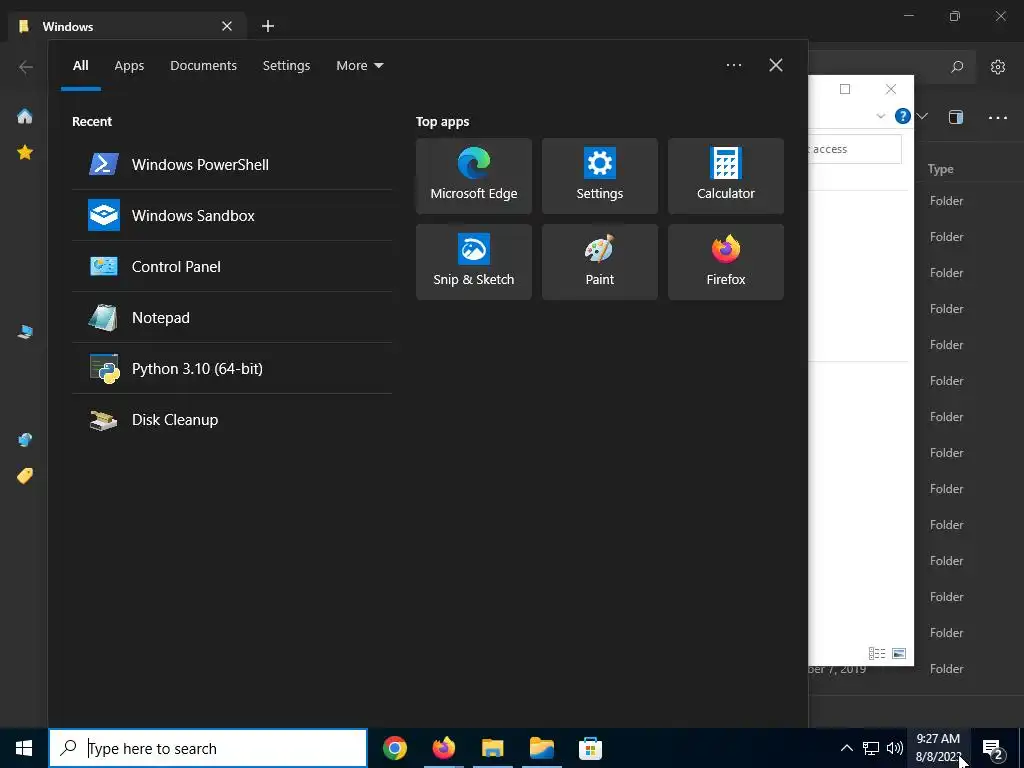Launch Calculator from Top apps
Viewport: 1024px width, 768px height.
pos(726,176)
